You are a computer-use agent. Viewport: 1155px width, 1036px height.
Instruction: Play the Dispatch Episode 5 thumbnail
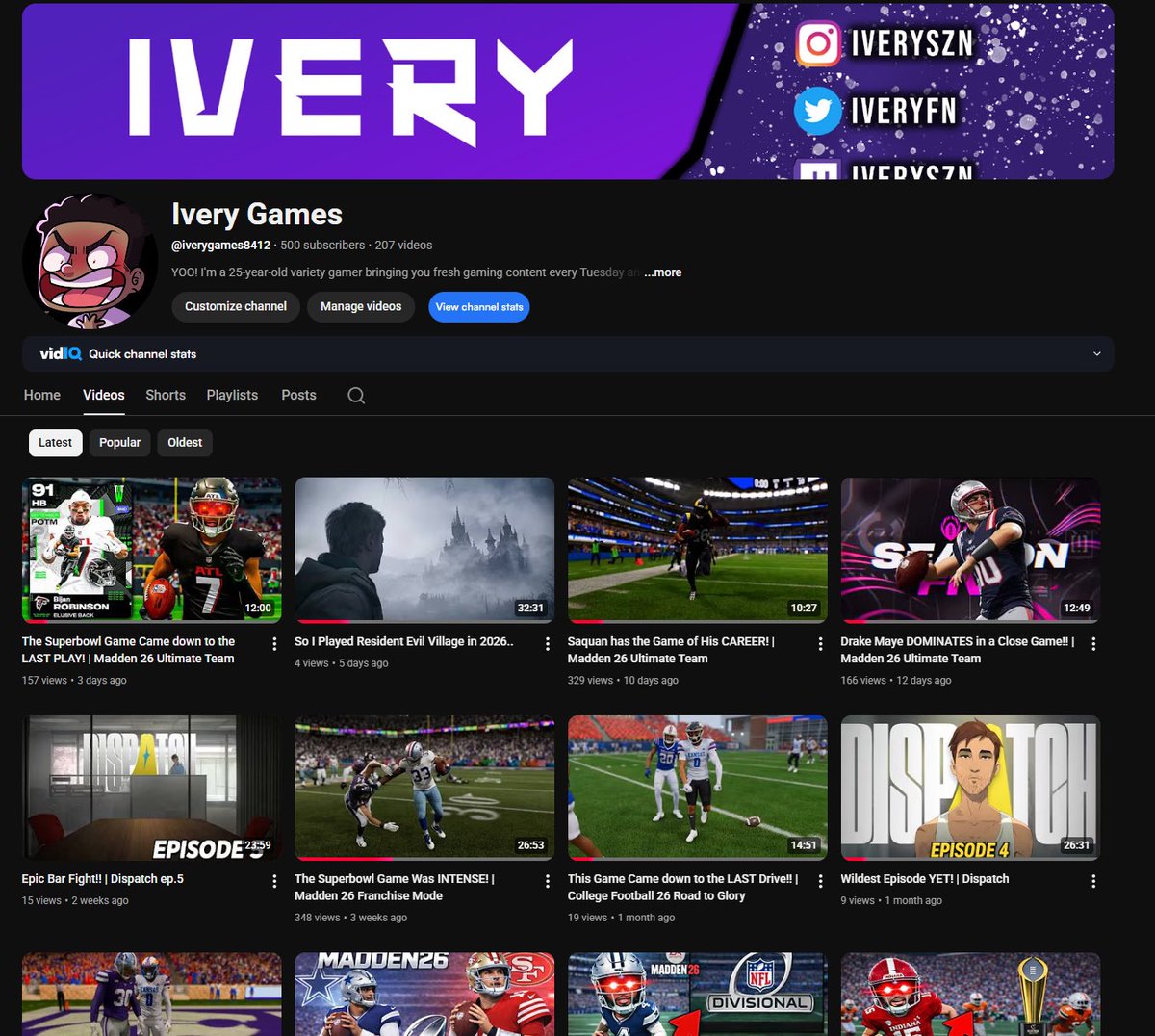click(152, 788)
